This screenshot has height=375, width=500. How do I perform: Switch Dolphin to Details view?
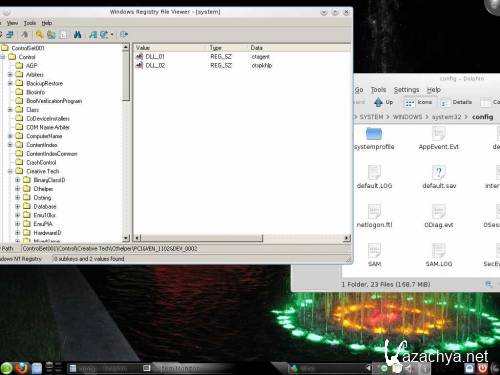(456, 102)
